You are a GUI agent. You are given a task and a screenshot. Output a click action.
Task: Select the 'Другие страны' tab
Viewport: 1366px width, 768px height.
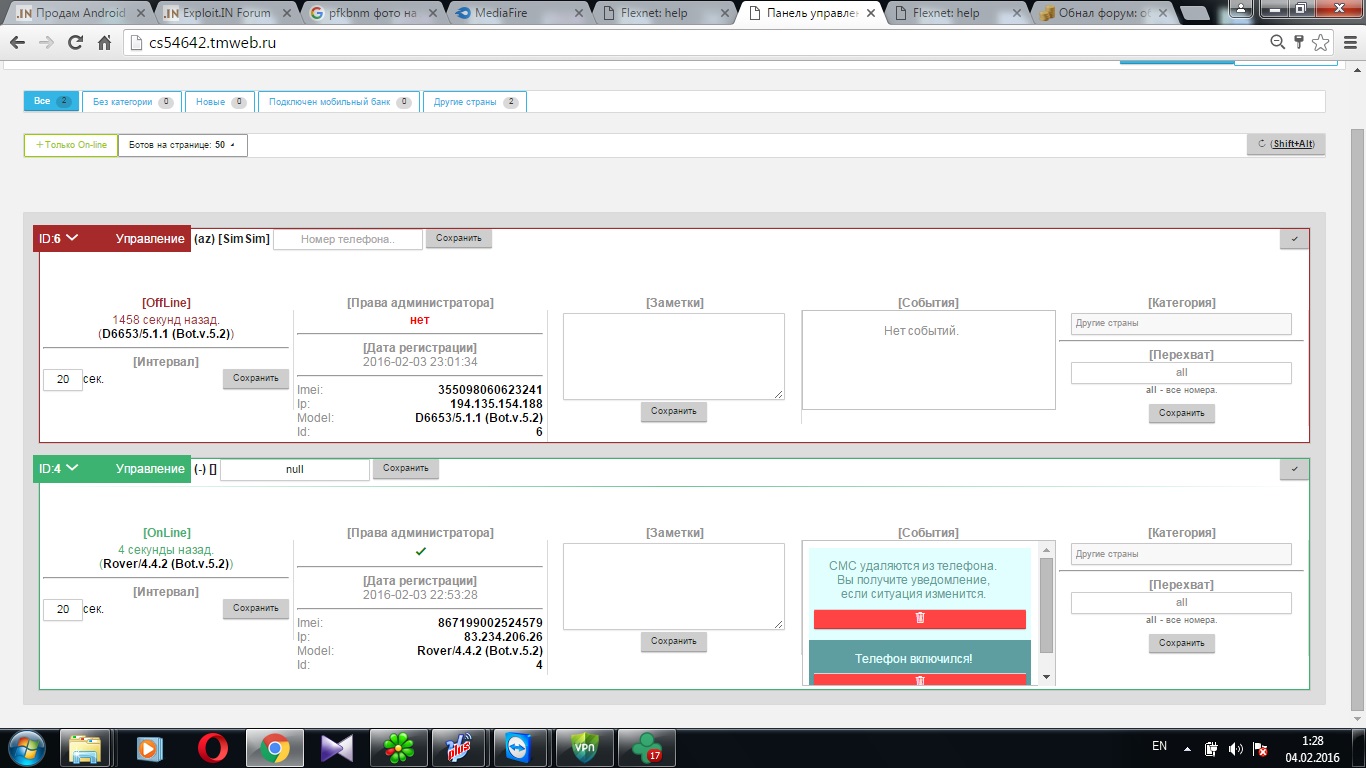pyautogui.click(x=475, y=102)
